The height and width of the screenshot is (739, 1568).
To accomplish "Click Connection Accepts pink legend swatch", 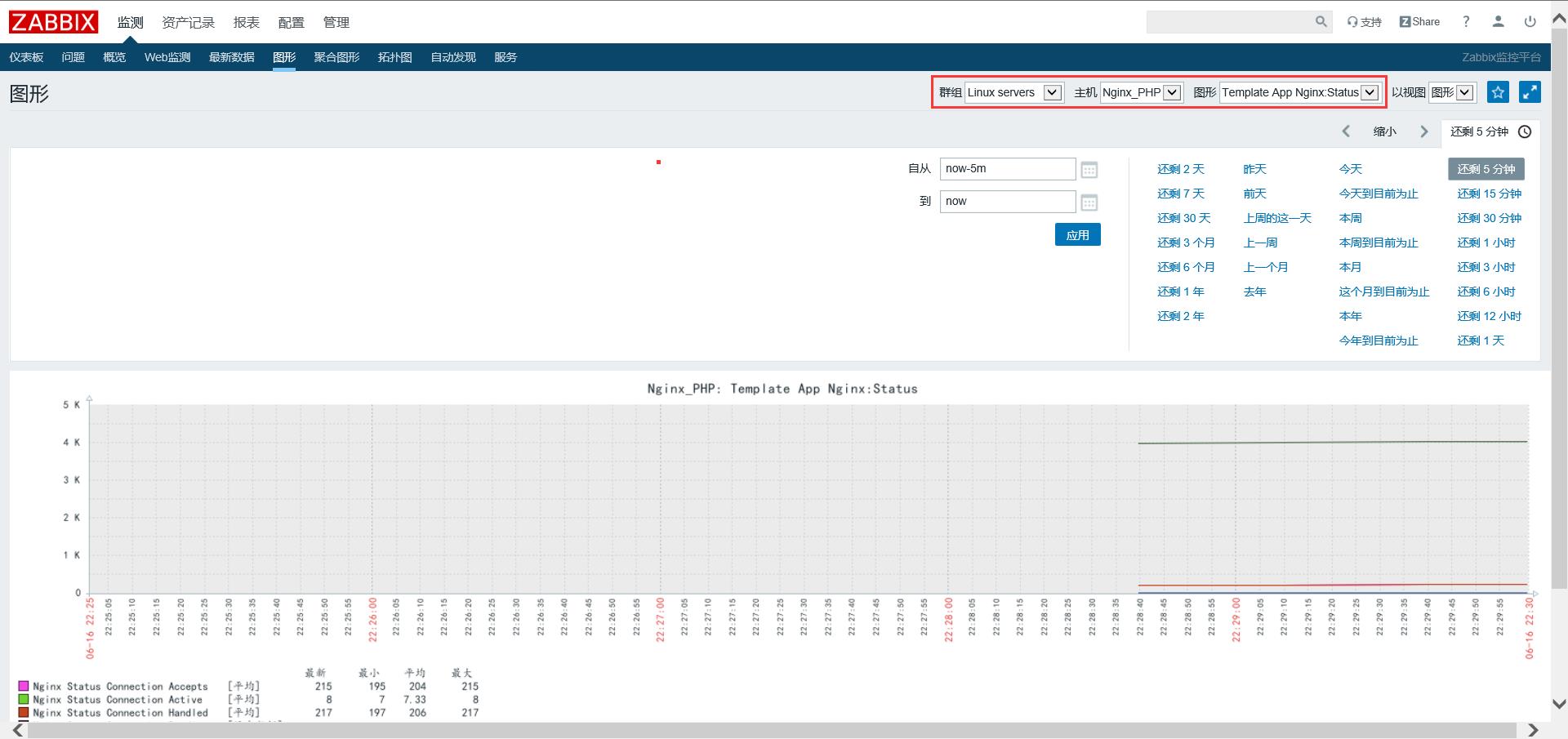I will [x=24, y=686].
